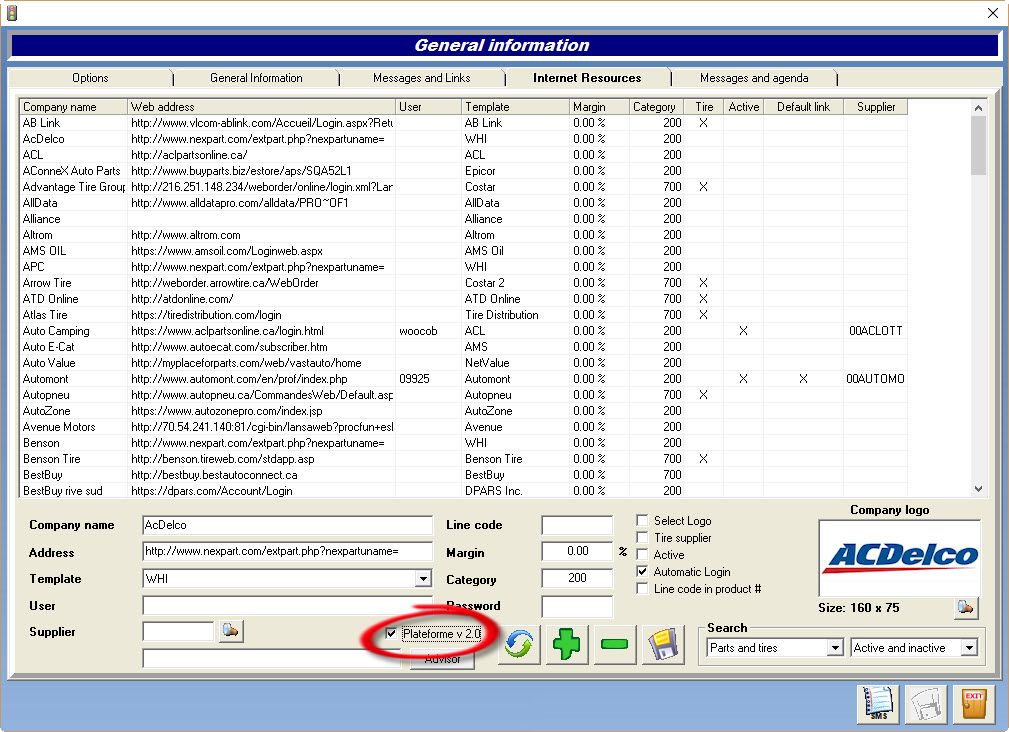1009x732 pixels.
Task: Click the traffic light app icon
Action: pyautogui.click(x=12, y=13)
